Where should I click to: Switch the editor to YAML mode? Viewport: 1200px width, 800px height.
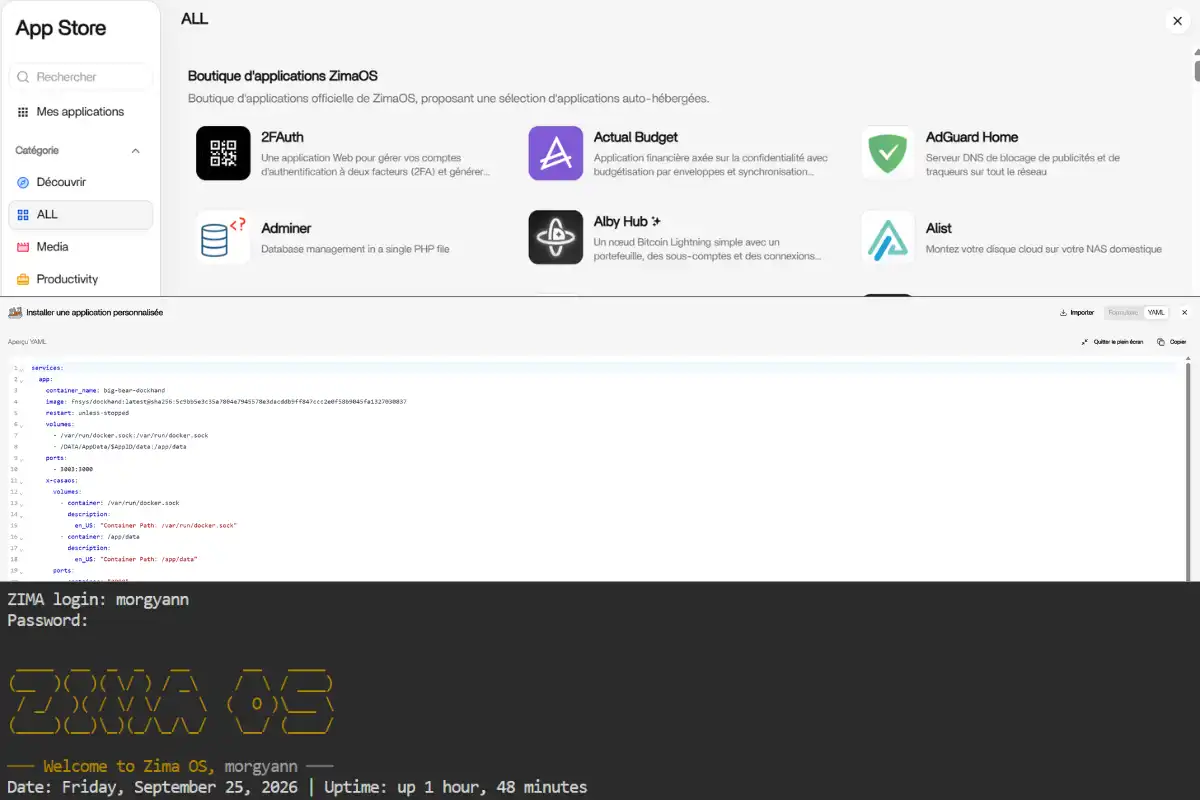point(1156,312)
